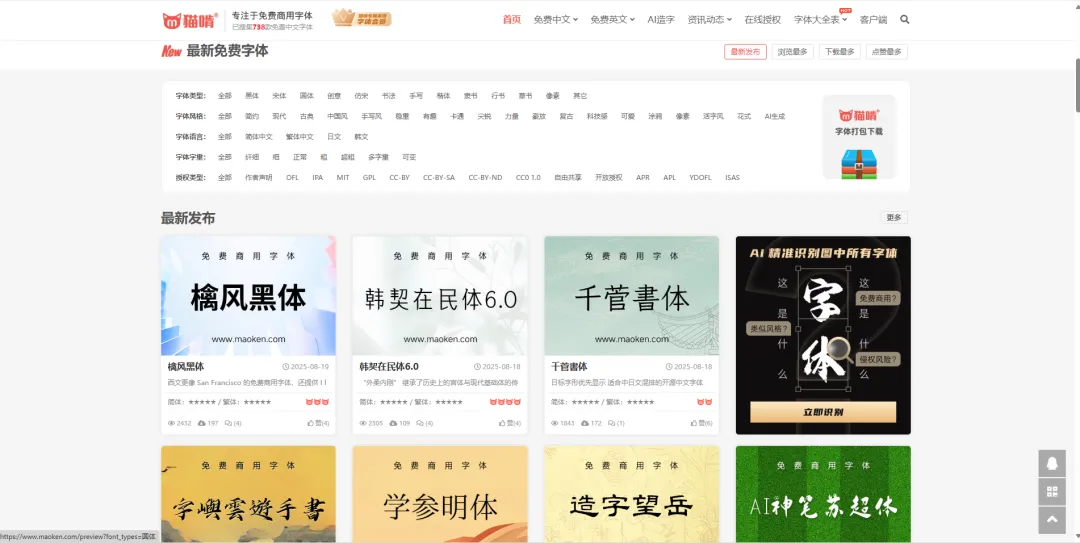
Task: Filter license type by CC-BY-SA
Action: pyautogui.click(x=439, y=178)
